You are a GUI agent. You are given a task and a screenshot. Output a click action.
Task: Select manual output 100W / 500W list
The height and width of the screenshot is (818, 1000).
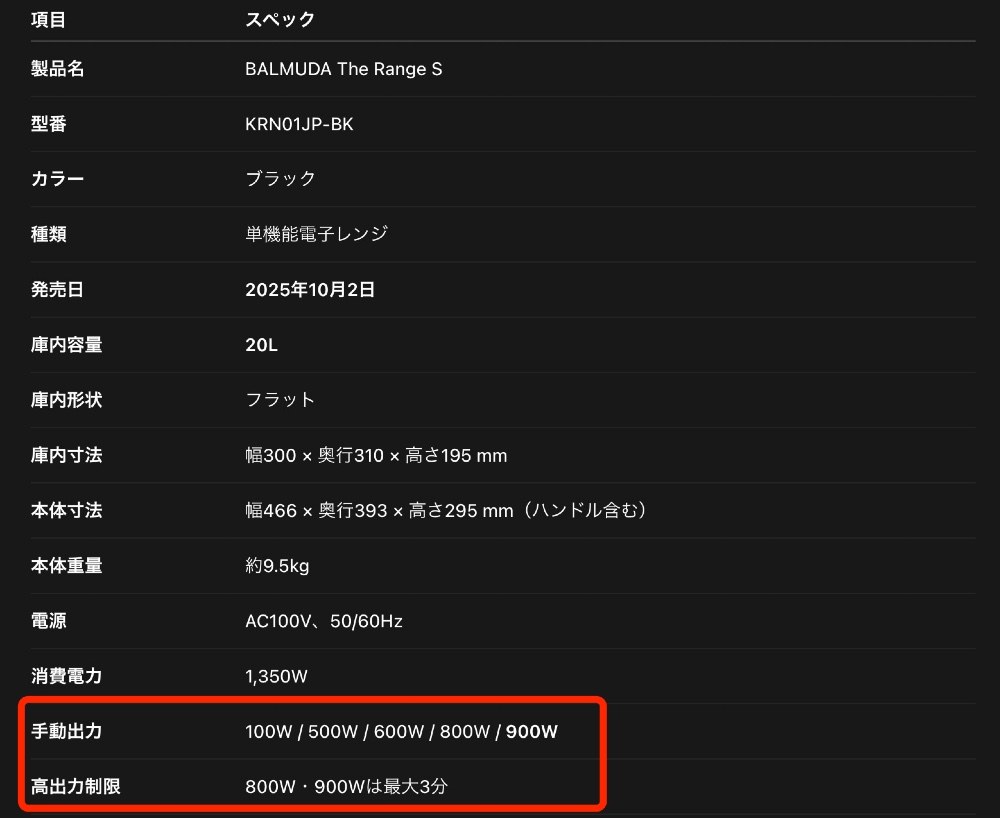click(x=401, y=731)
